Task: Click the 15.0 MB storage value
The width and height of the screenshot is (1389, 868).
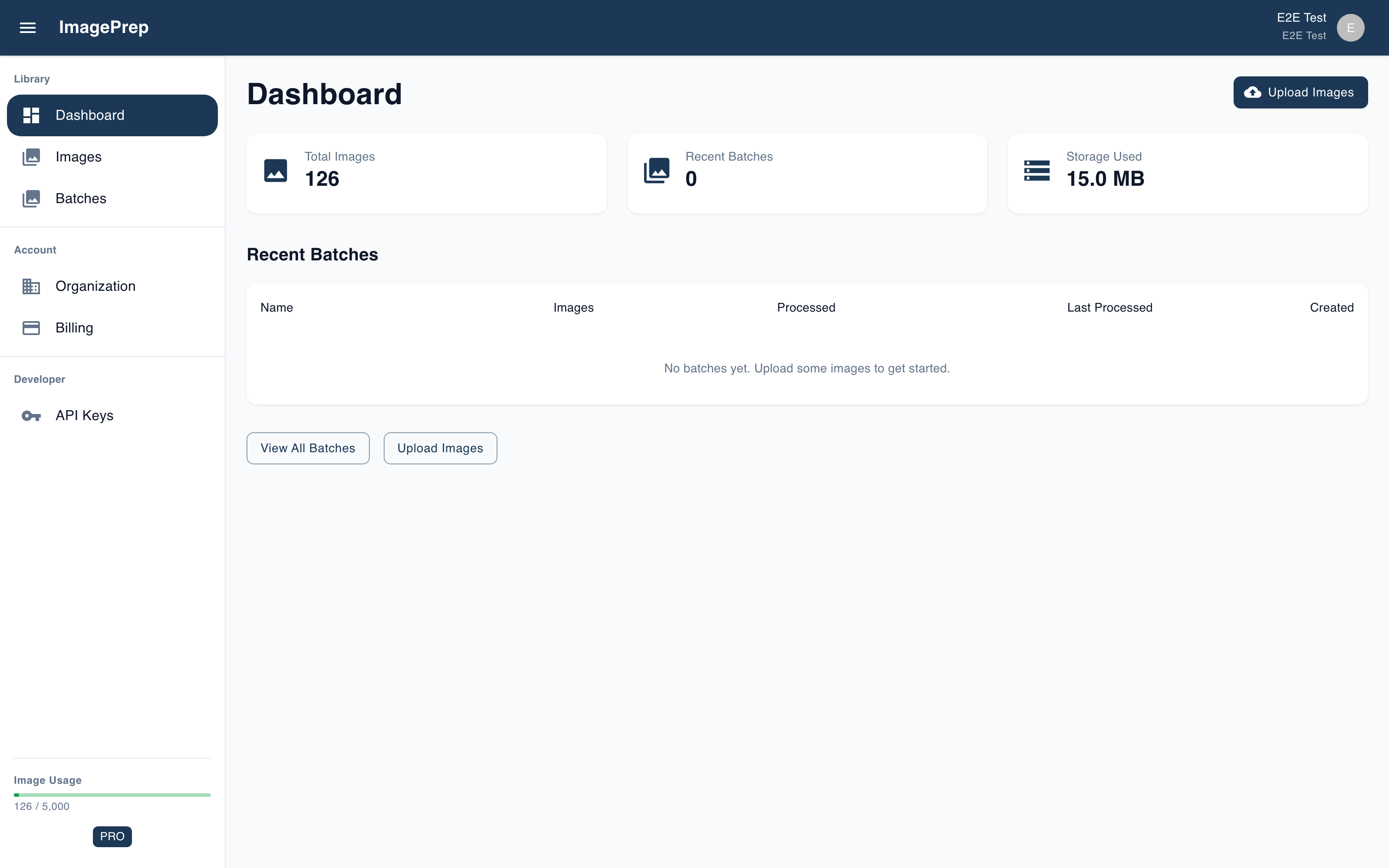Action: point(1106,179)
